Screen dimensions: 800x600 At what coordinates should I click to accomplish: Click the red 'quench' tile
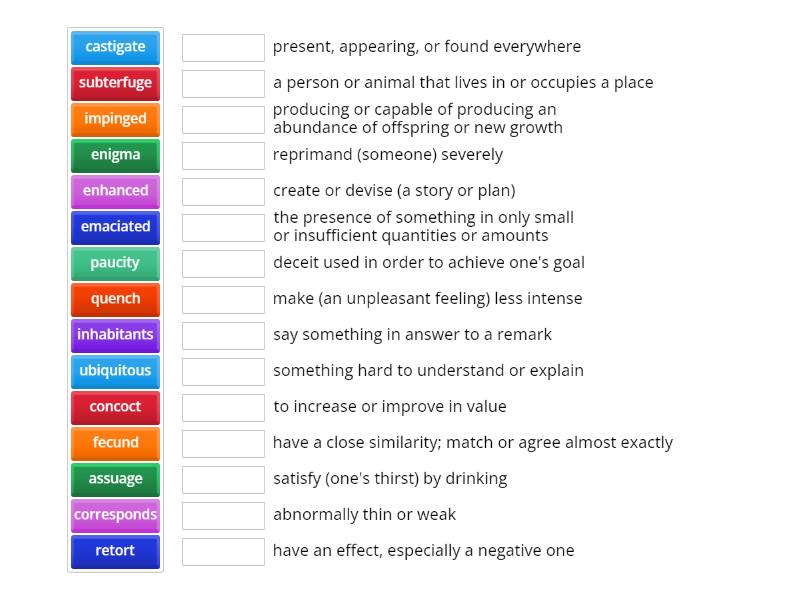click(x=115, y=299)
